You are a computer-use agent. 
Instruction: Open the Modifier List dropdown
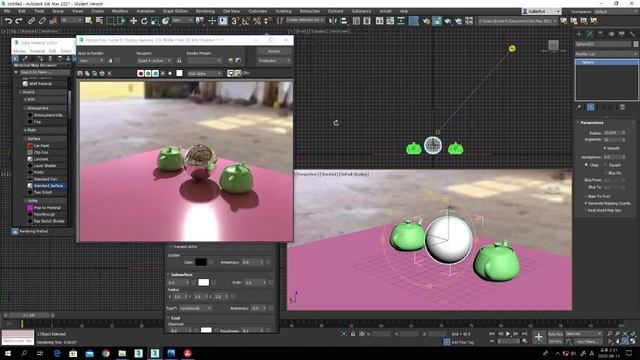pyautogui.click(x=606, y=54)
